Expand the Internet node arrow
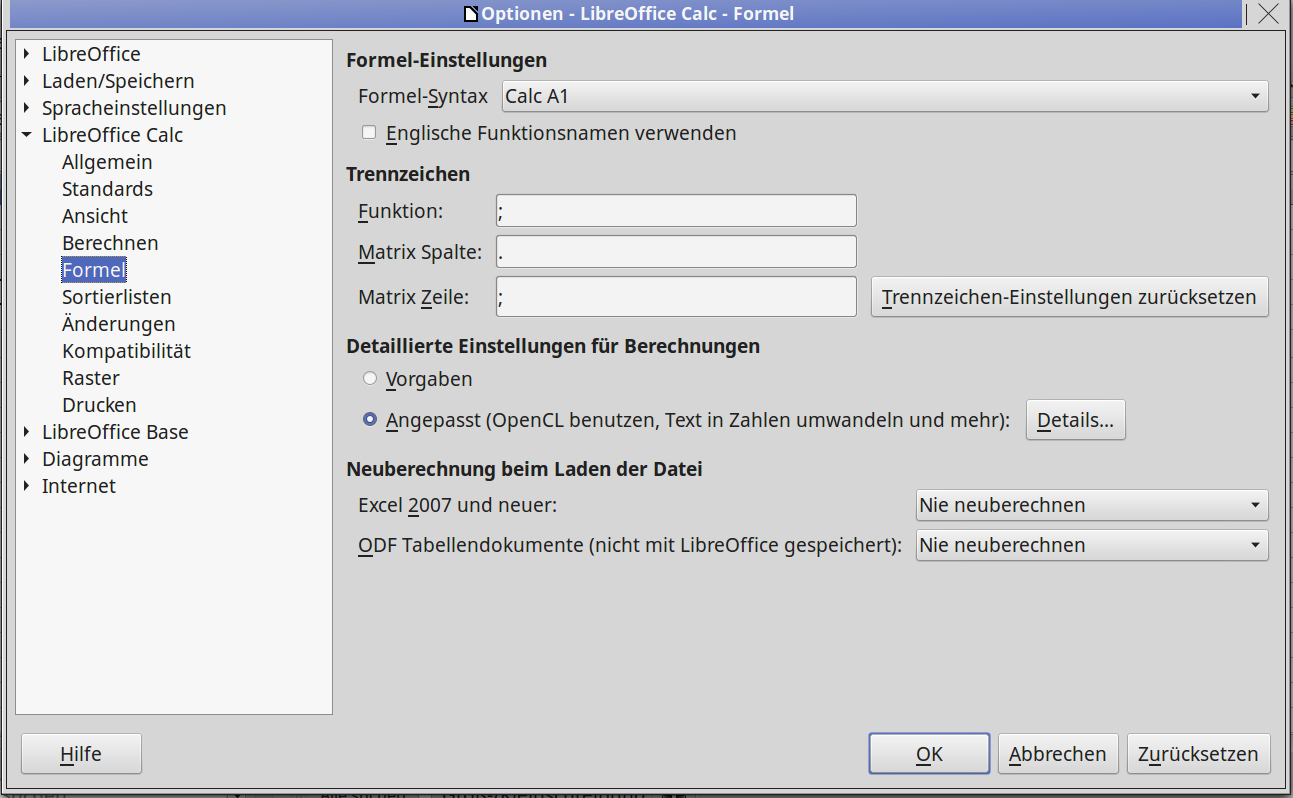The width and height of the screenshot is (1293, 798). (x=27, y=486)
